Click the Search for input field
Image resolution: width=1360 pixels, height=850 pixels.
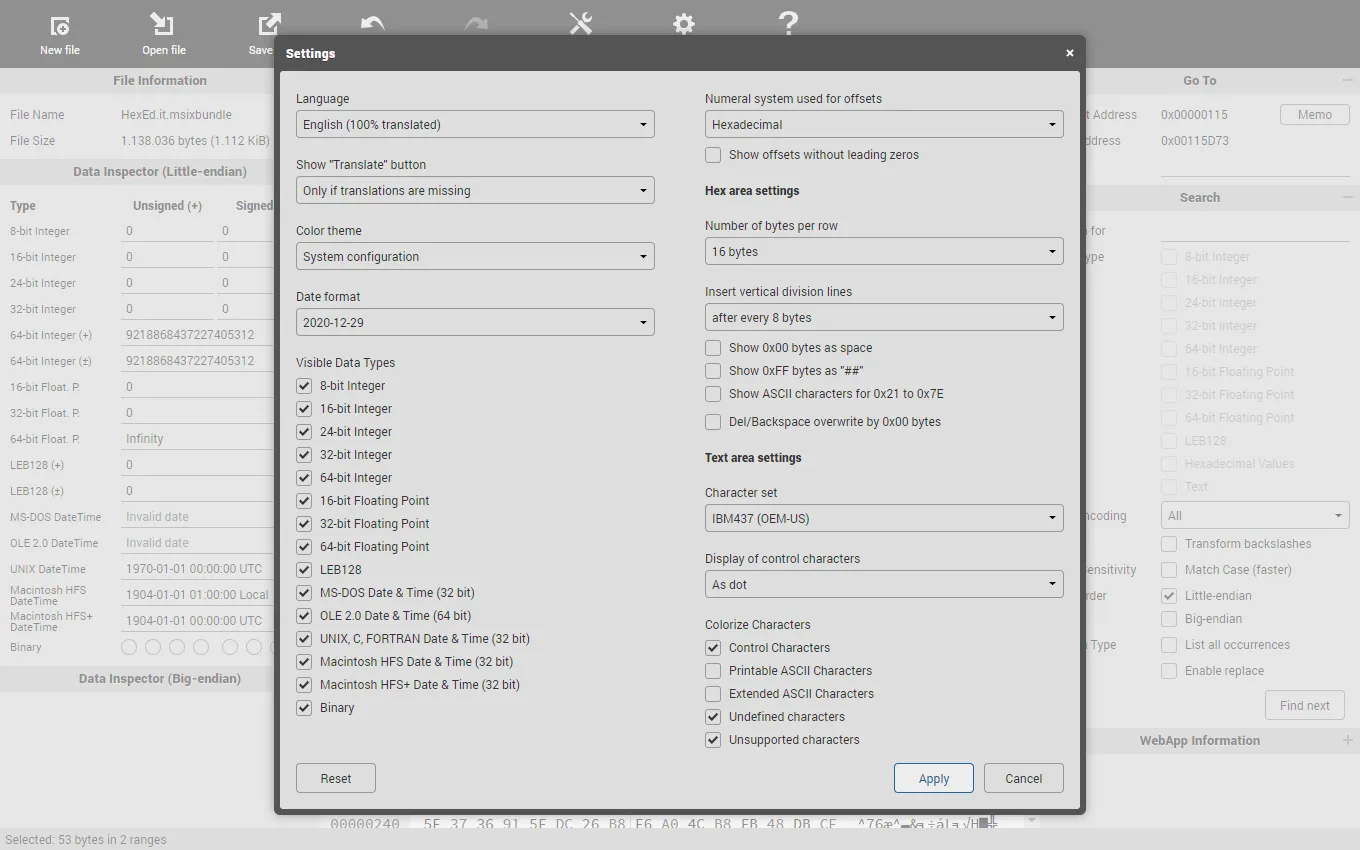[1255, 231]
